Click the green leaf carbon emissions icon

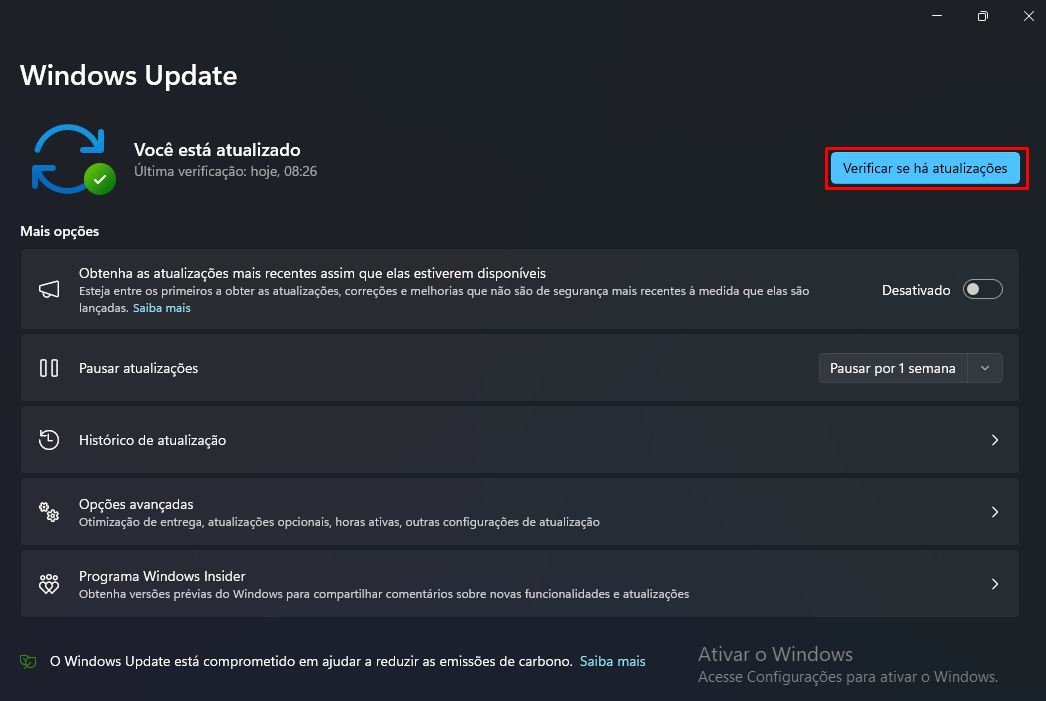[29, 662]
